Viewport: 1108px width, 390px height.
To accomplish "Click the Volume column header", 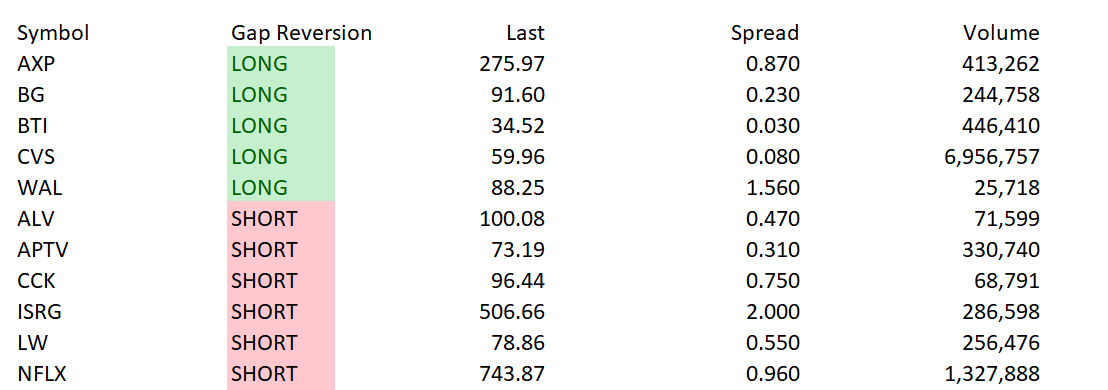I will click(1001, 32).
